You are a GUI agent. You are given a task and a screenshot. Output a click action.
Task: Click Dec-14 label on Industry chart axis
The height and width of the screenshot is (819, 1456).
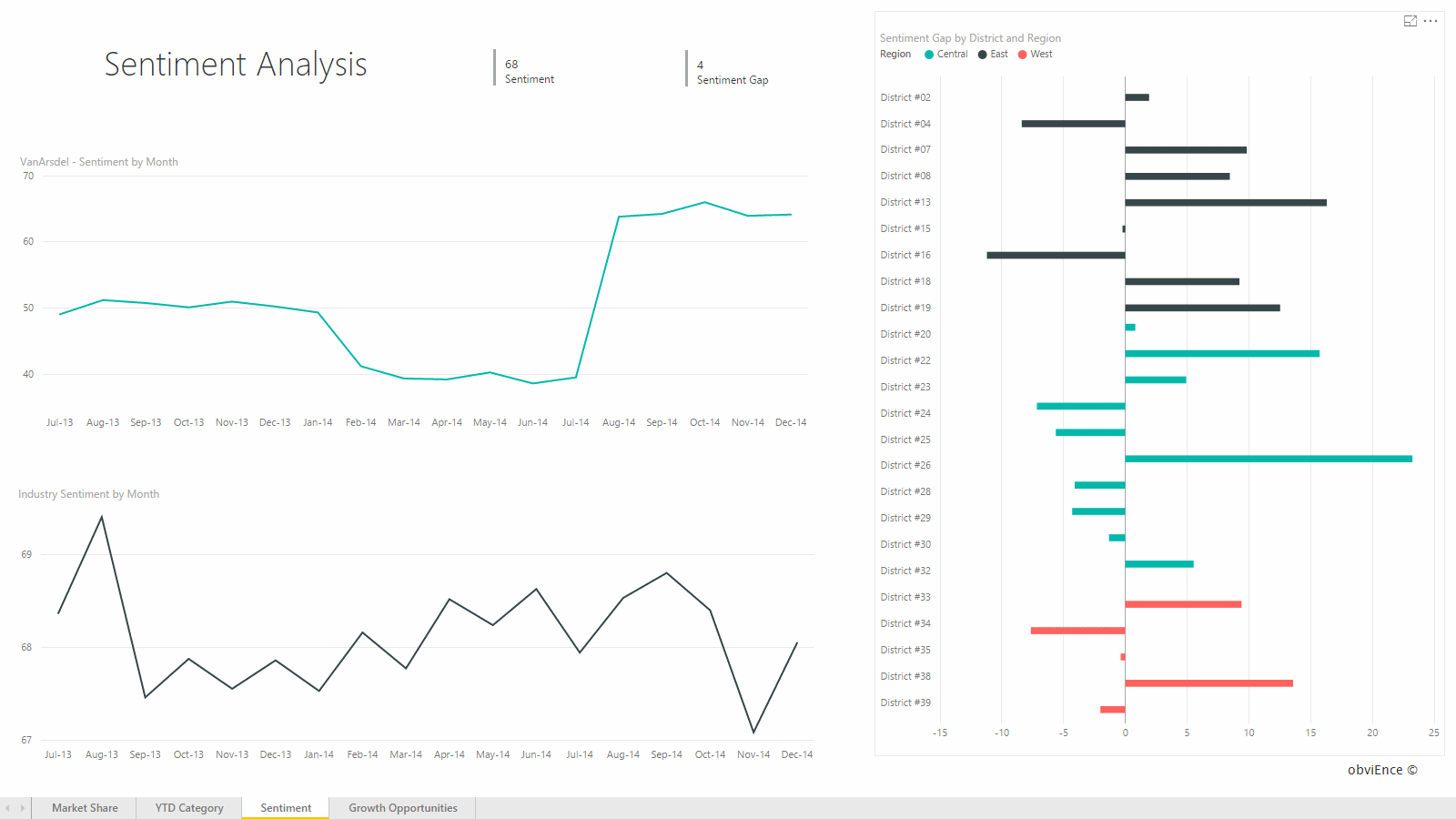click(797, 754)
